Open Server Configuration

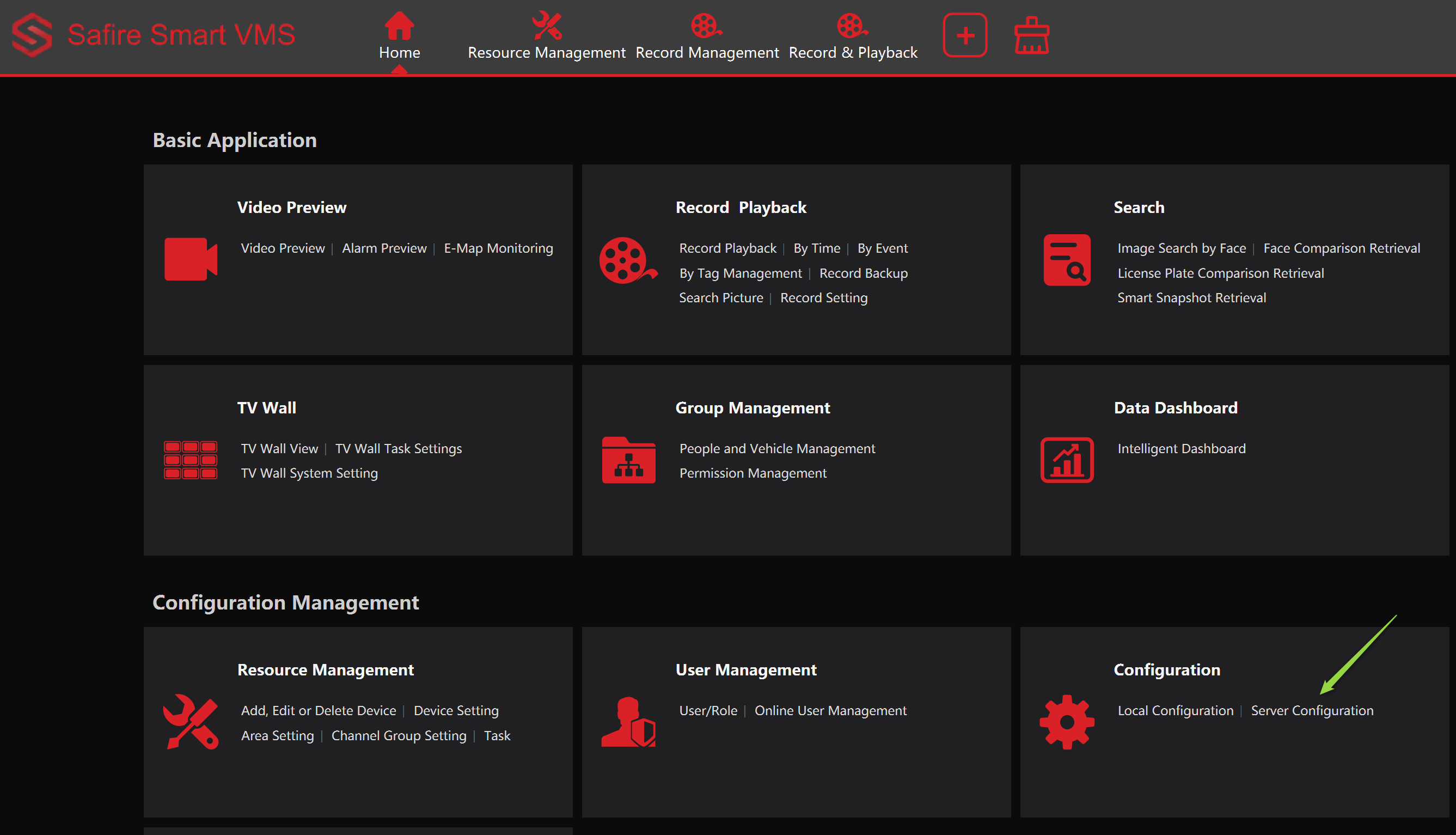[x=1312, y=711]
